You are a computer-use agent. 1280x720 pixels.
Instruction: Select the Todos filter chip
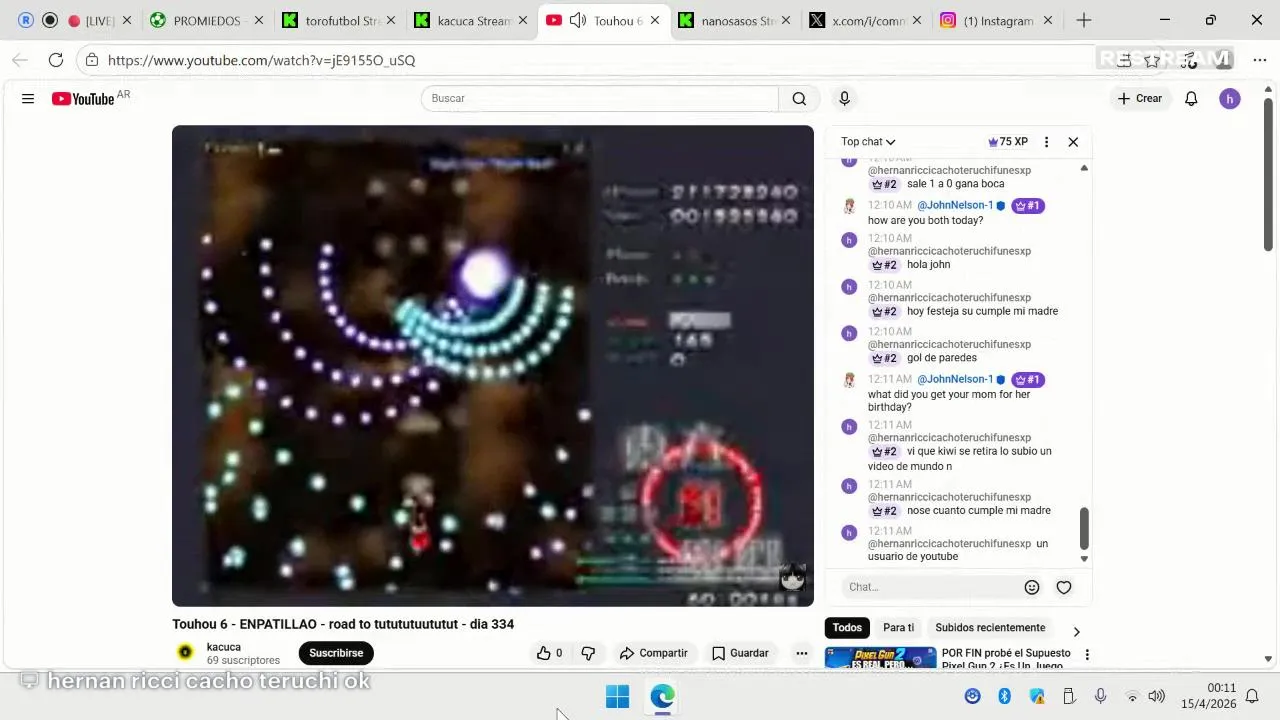847,628
